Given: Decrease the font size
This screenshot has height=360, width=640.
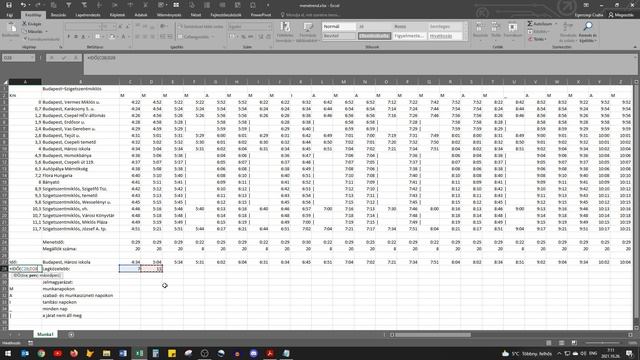Looking at the screenshot, I should pyautogui.click(x=127, y=27).
